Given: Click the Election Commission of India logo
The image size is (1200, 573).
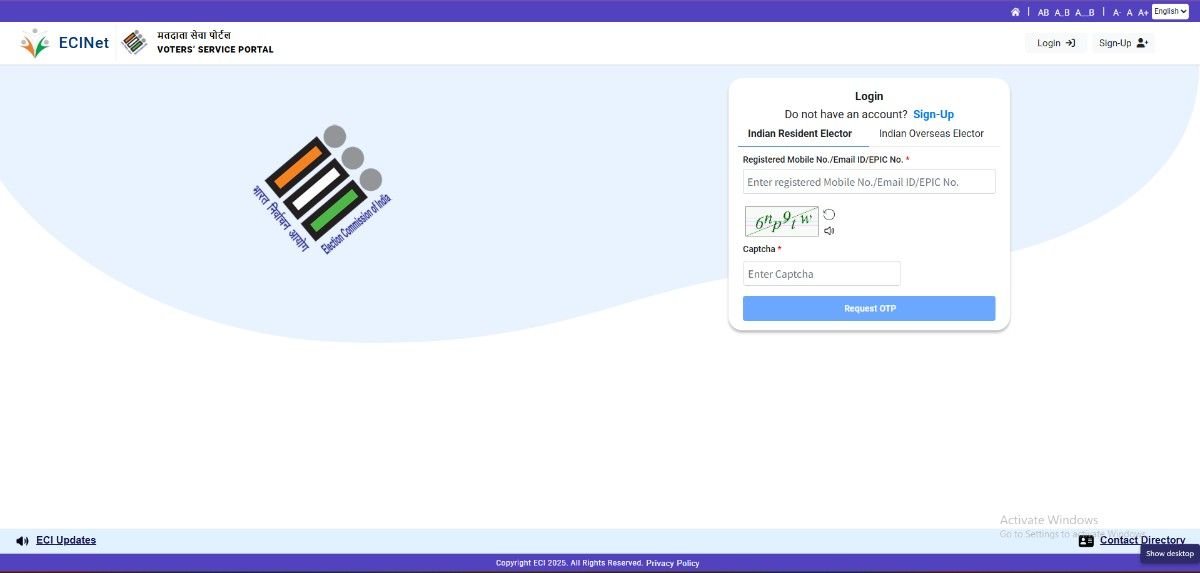Looking at the screenshot, I should [x=322, y=190].
